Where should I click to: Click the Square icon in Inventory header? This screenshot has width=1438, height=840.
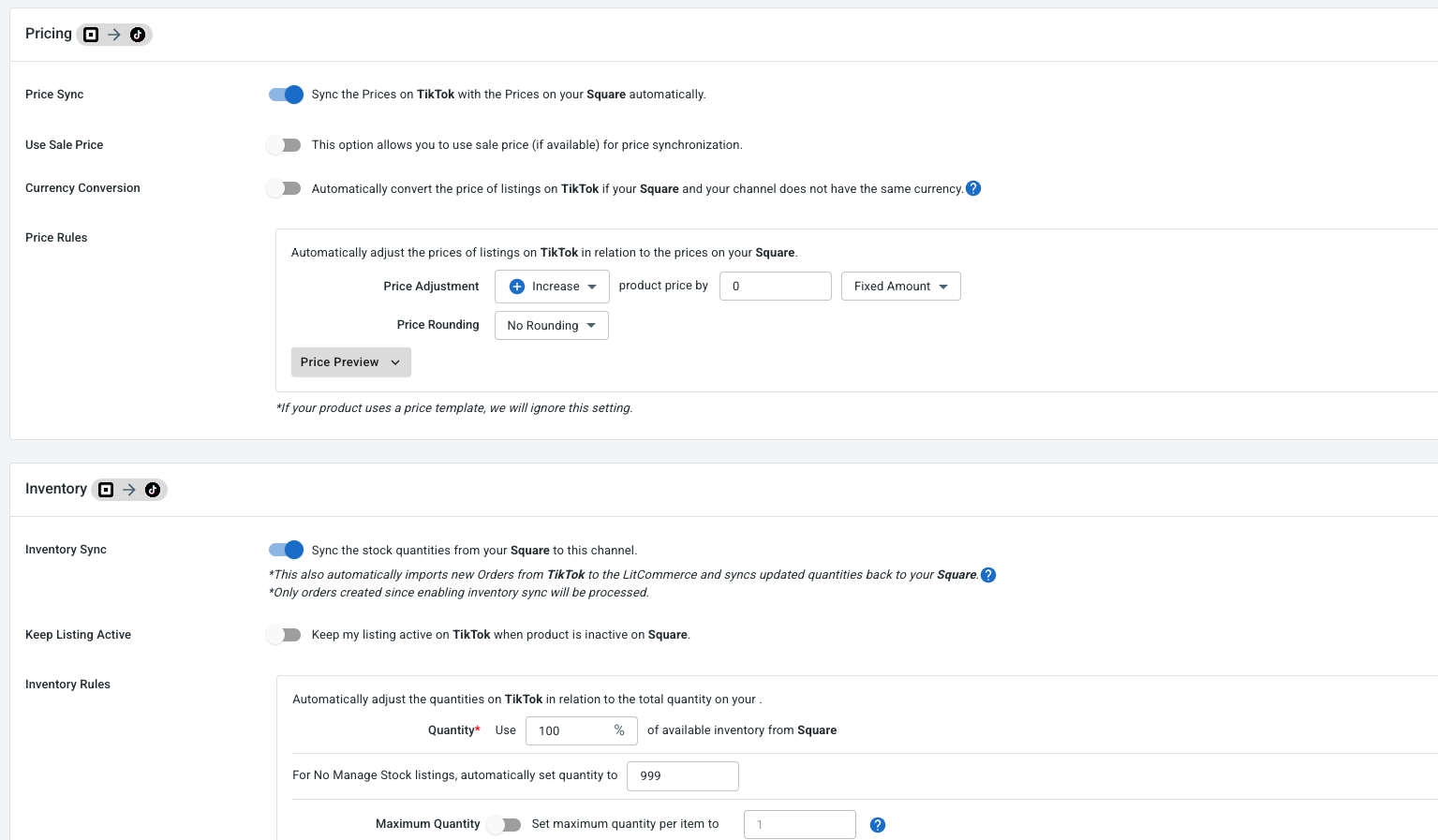click(x=106, y=490)
